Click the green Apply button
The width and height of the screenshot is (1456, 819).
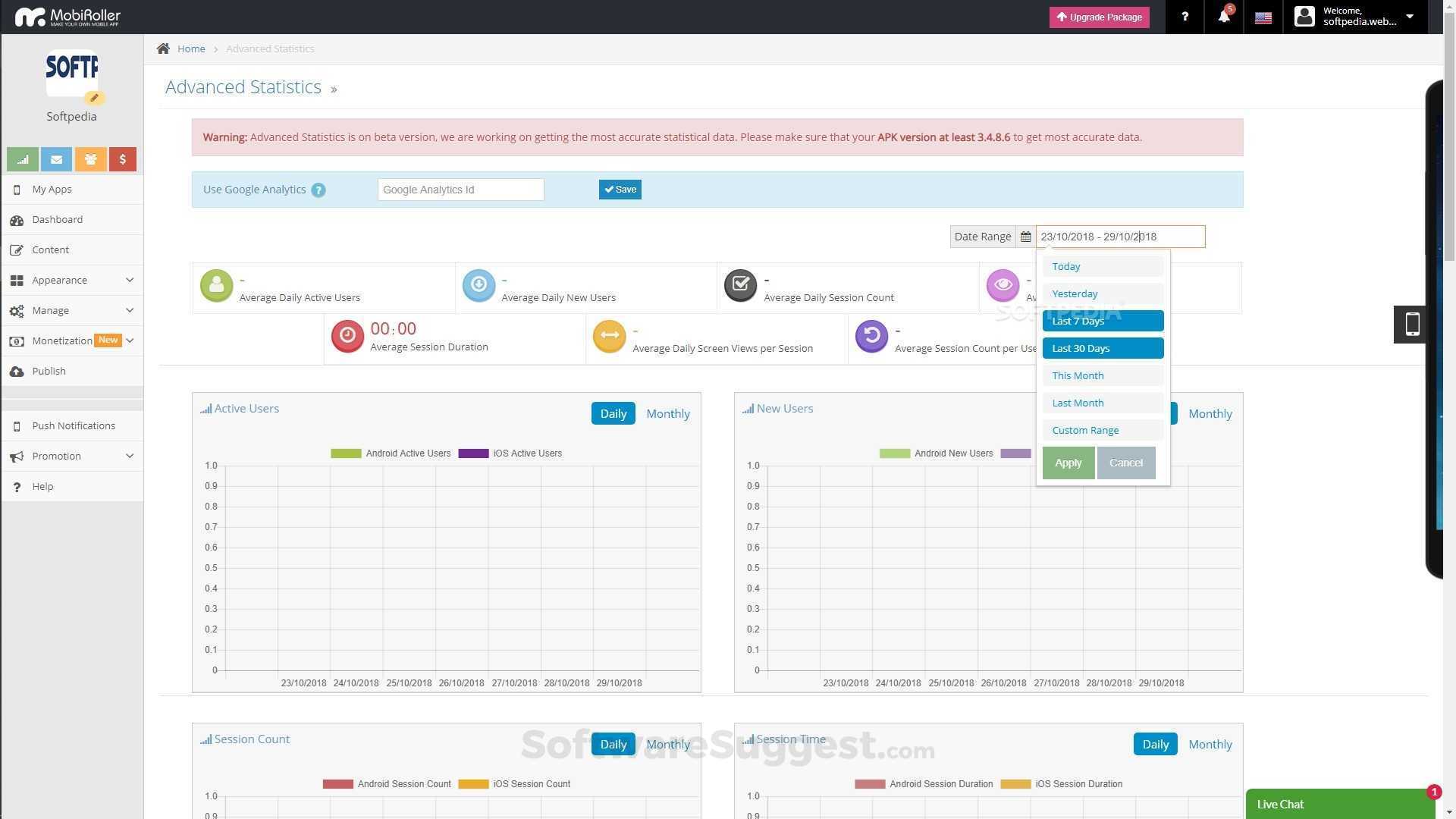[1068, 463]
